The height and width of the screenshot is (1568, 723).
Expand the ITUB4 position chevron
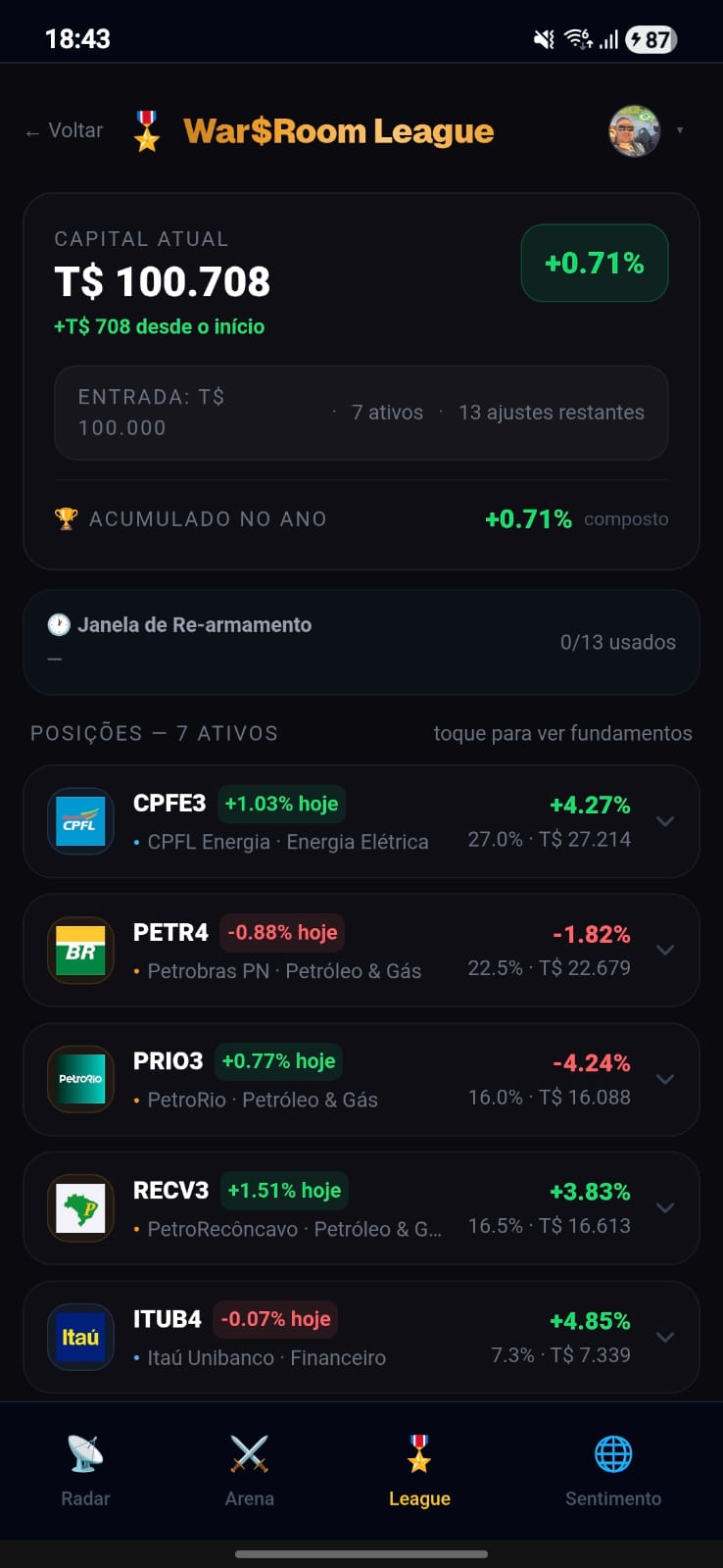click(x=665, y=1337)
